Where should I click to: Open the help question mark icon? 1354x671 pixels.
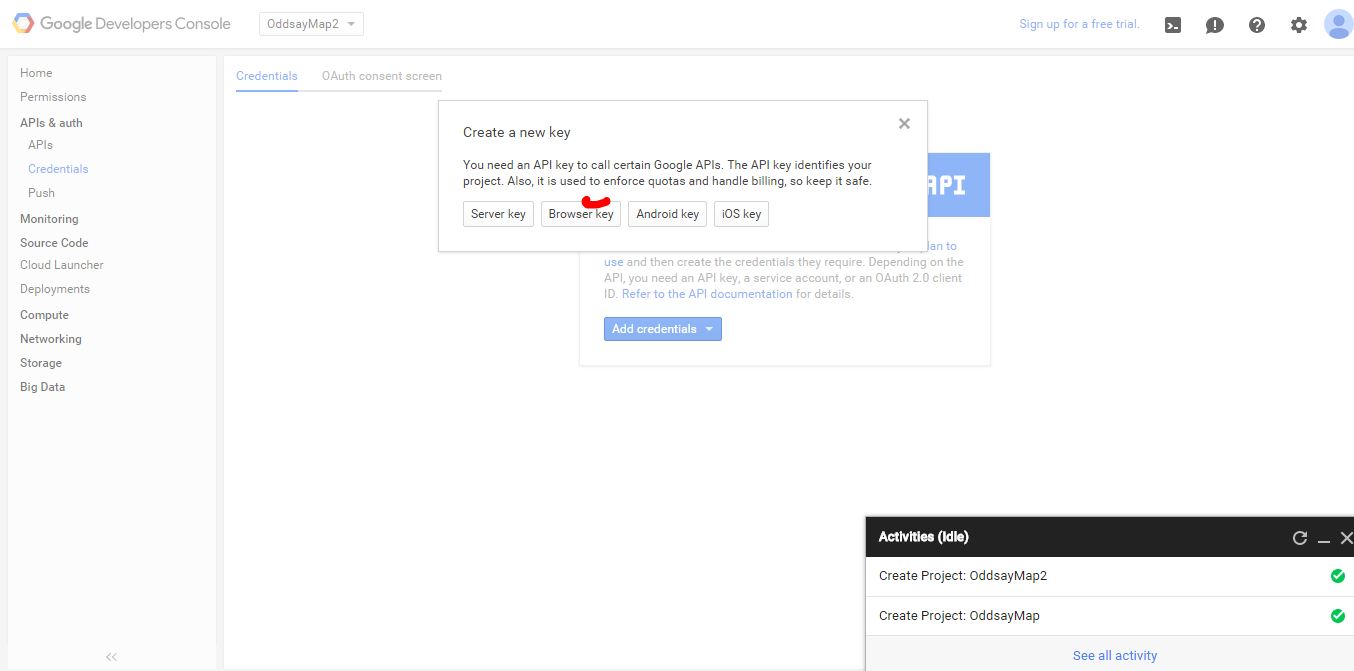(x=1256, y=24)
